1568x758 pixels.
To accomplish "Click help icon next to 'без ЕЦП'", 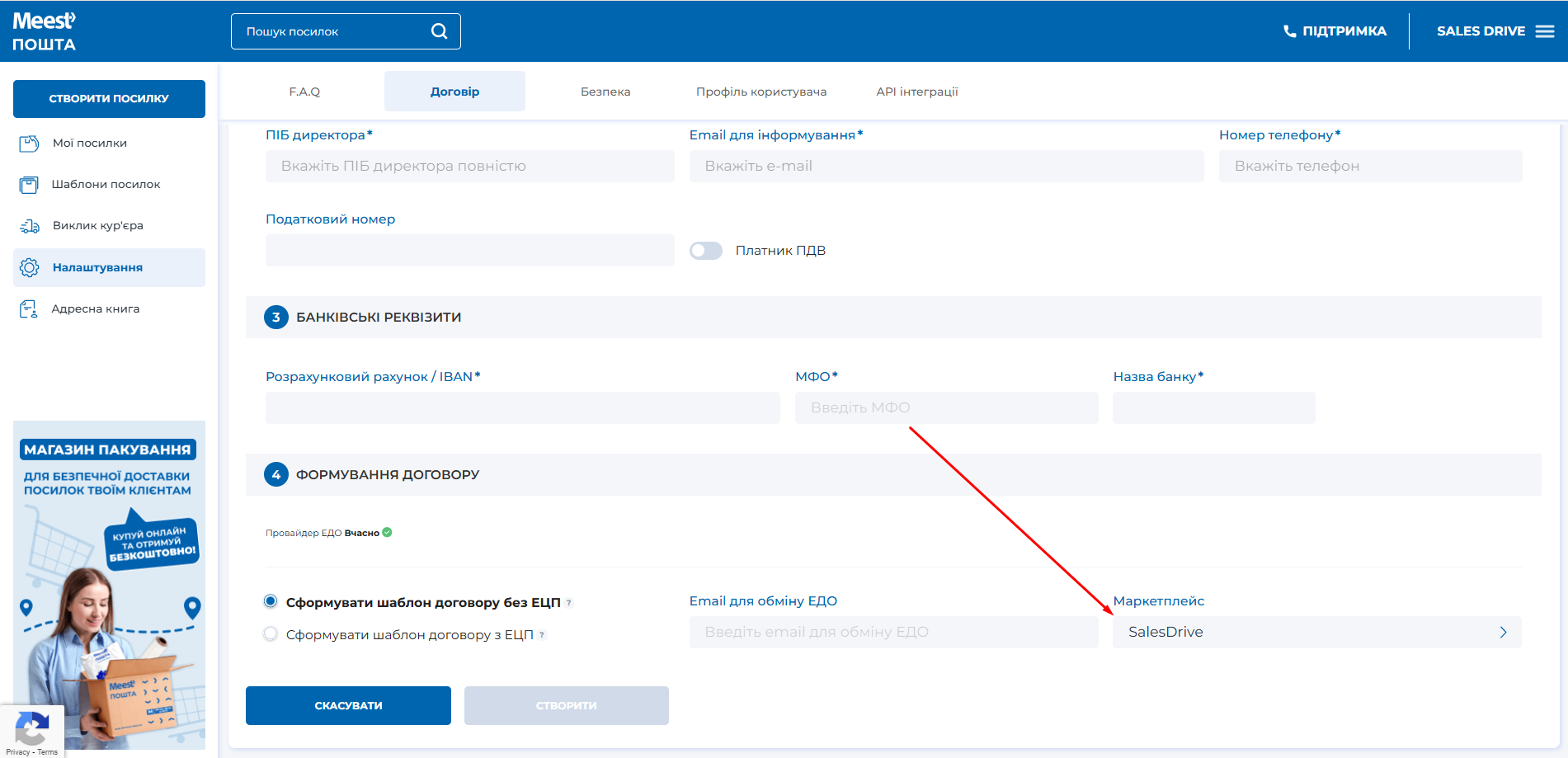I will click(x=569, y=603).
